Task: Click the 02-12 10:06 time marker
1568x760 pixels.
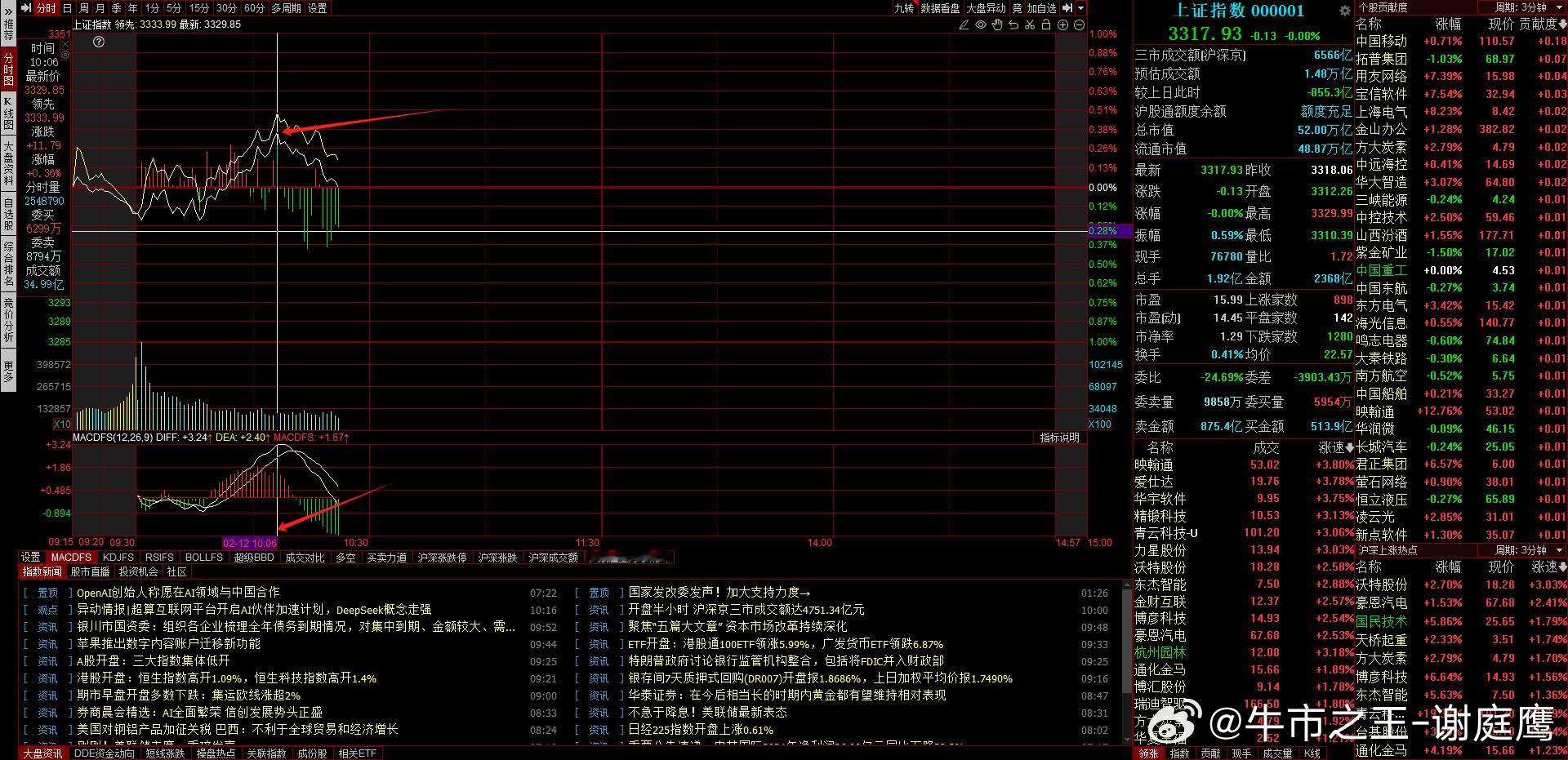Action: (250, 543)
